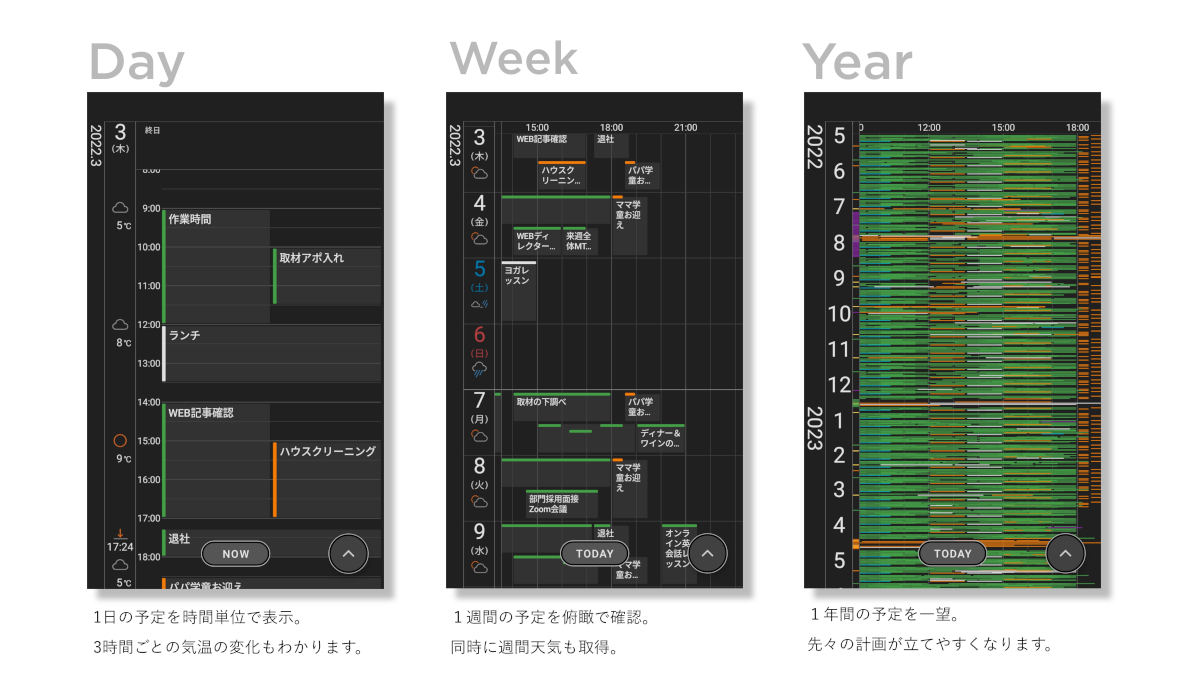Open the 来週全体MT event on Friday 4
The image size is (1200, 680).
coord(580,240)
